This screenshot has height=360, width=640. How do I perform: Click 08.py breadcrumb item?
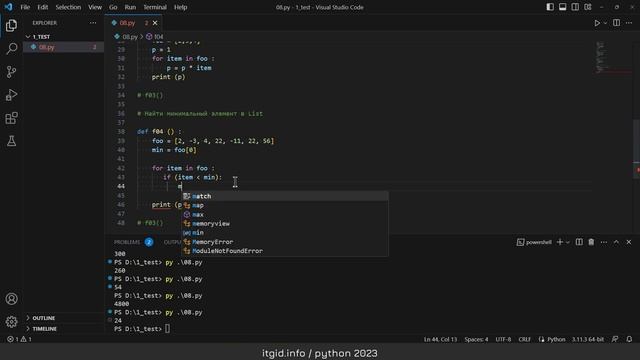point(126,37)
